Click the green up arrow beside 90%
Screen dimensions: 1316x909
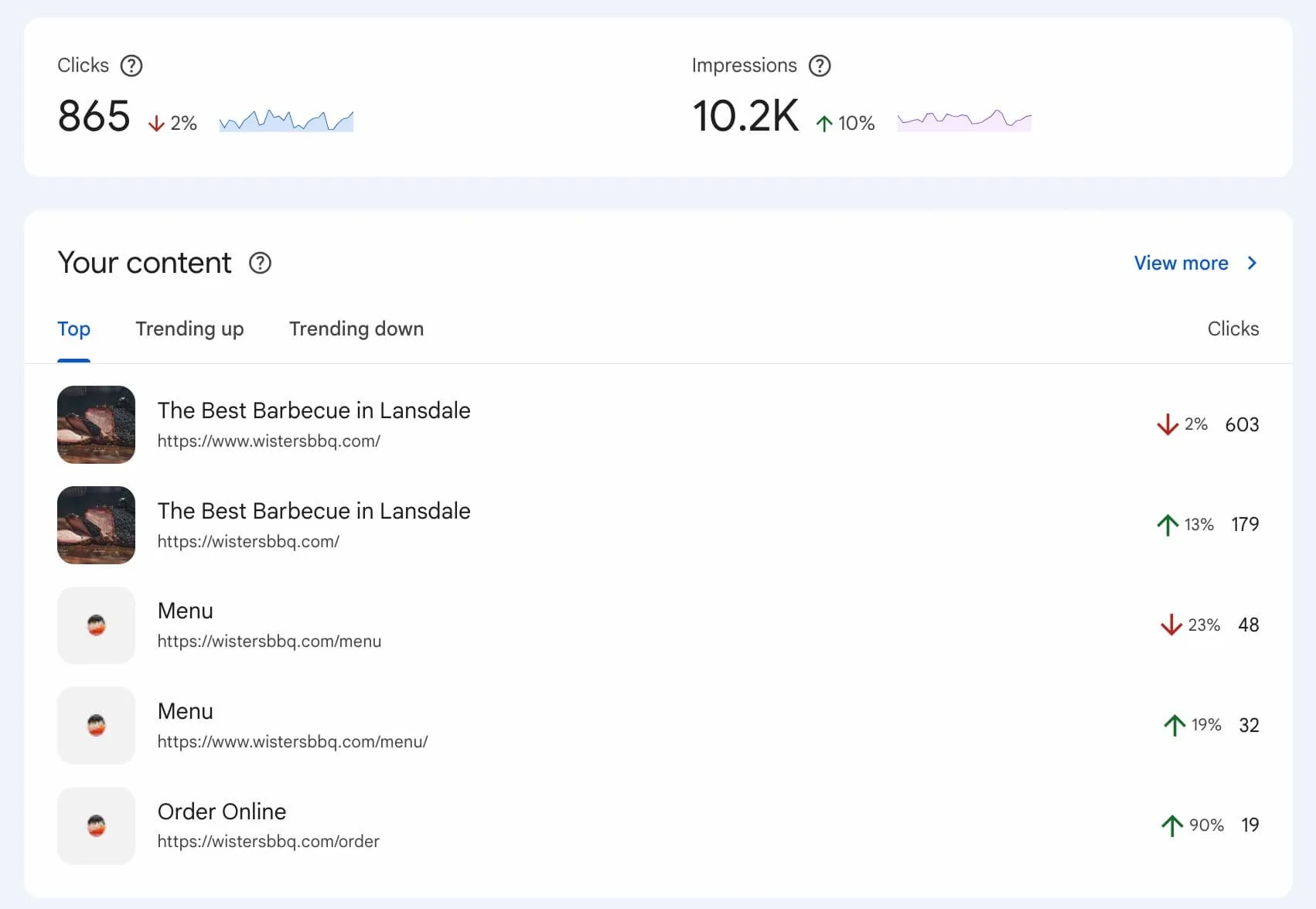[1172, 826]
